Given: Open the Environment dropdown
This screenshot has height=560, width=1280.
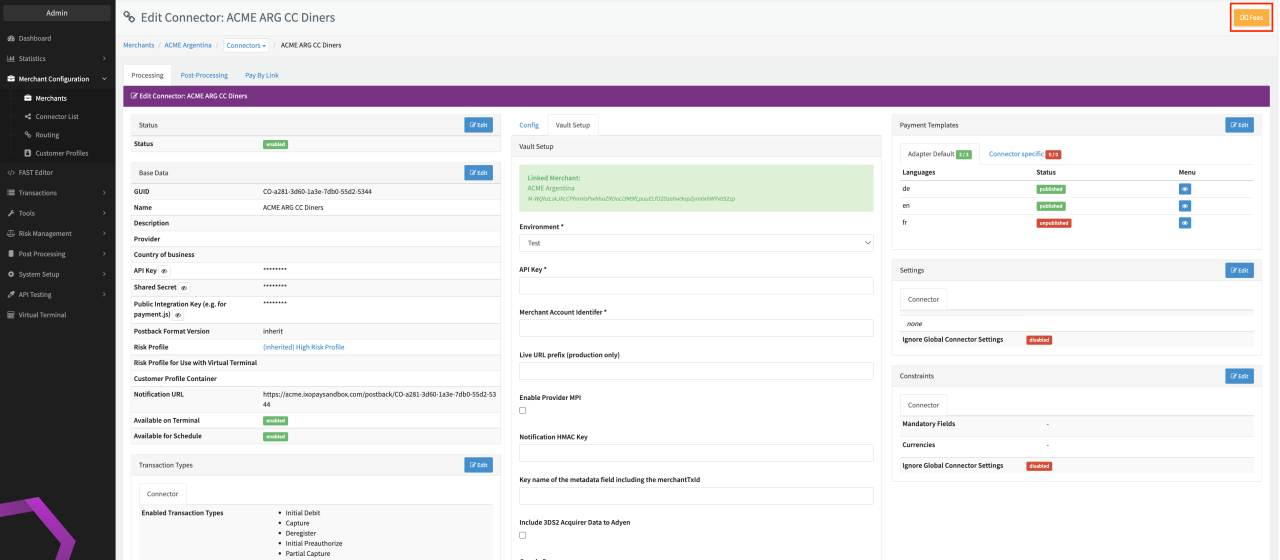Looking at the screenshot, I should (696, 243).
